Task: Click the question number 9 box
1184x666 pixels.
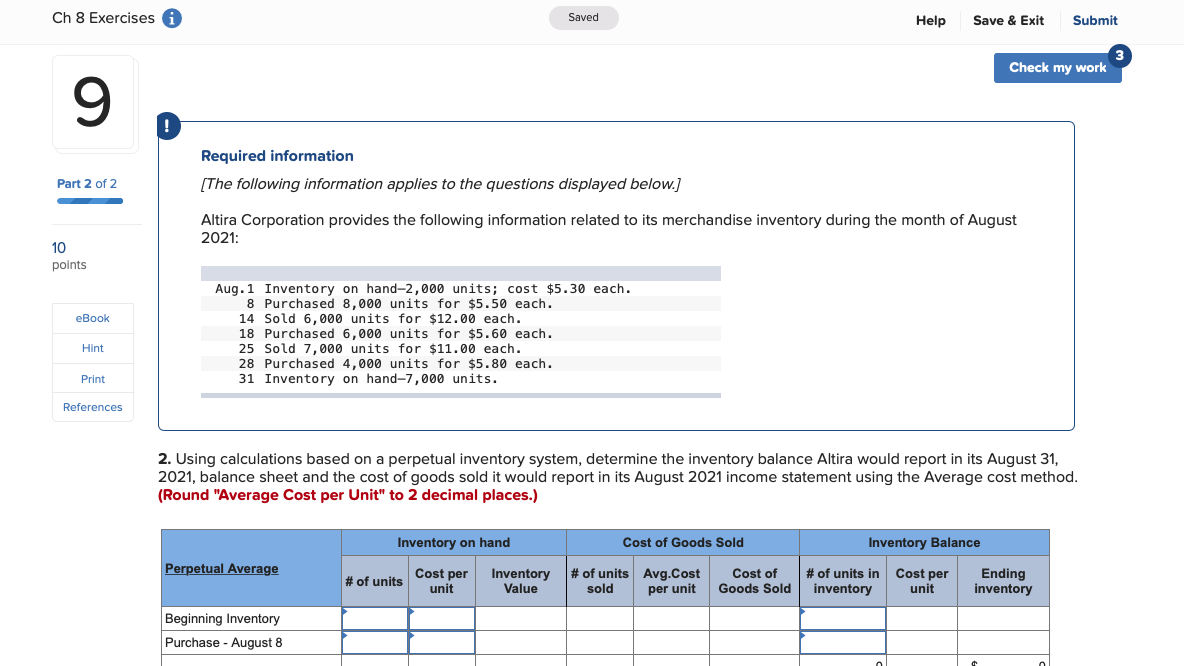Action: point(94,103)
